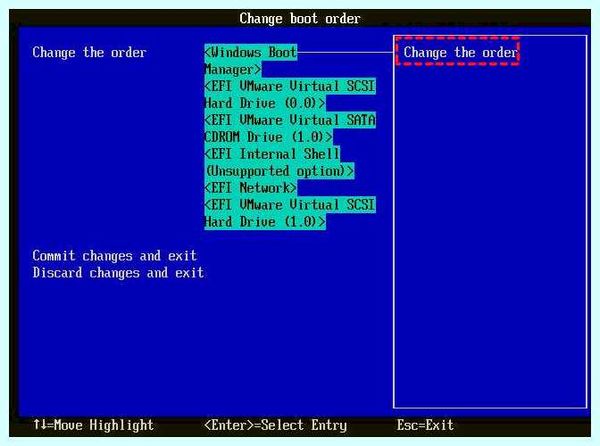Select EFI Internal Shell (Unsupported option) entry
Viewport: 600px width, 446px height.
point(279,162)
